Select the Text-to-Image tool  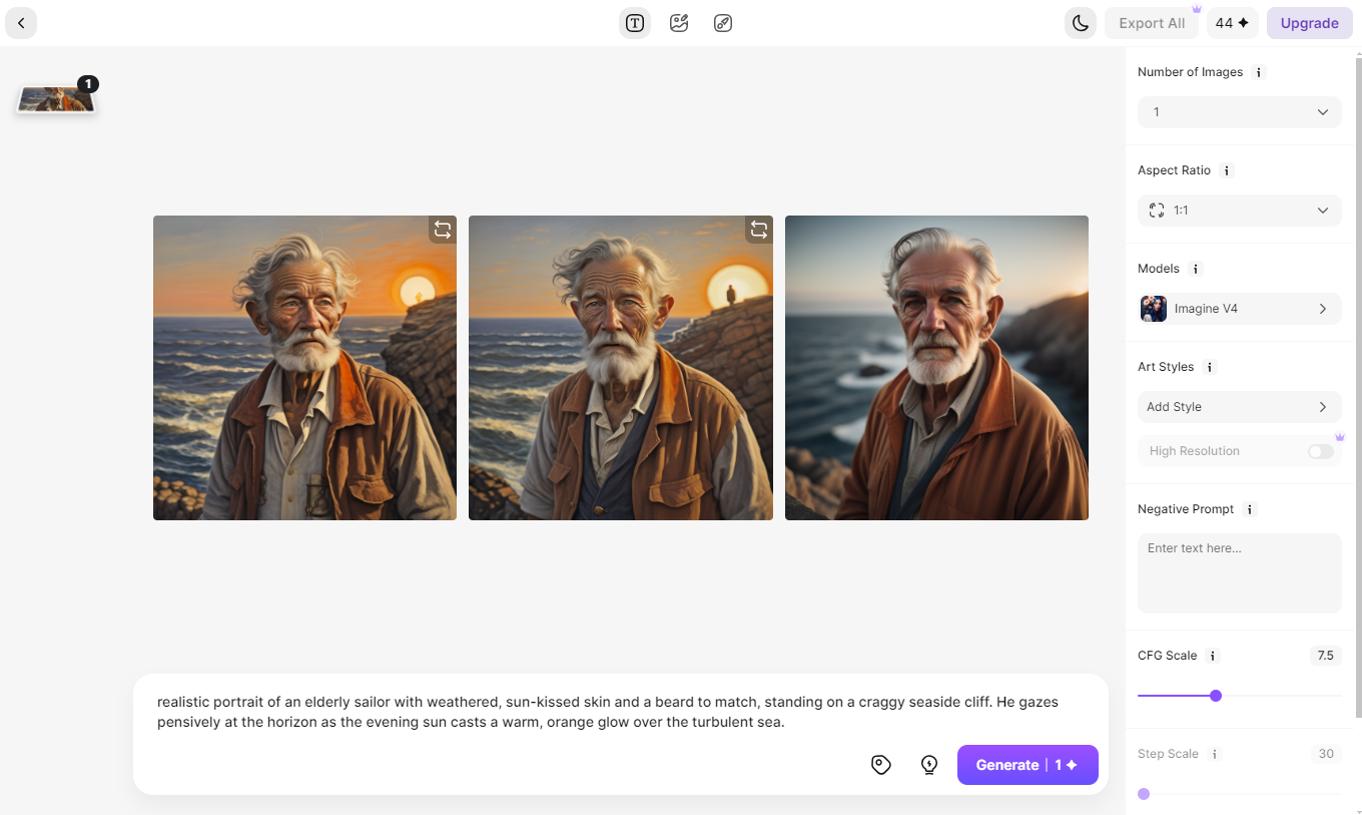click(634, 22)
